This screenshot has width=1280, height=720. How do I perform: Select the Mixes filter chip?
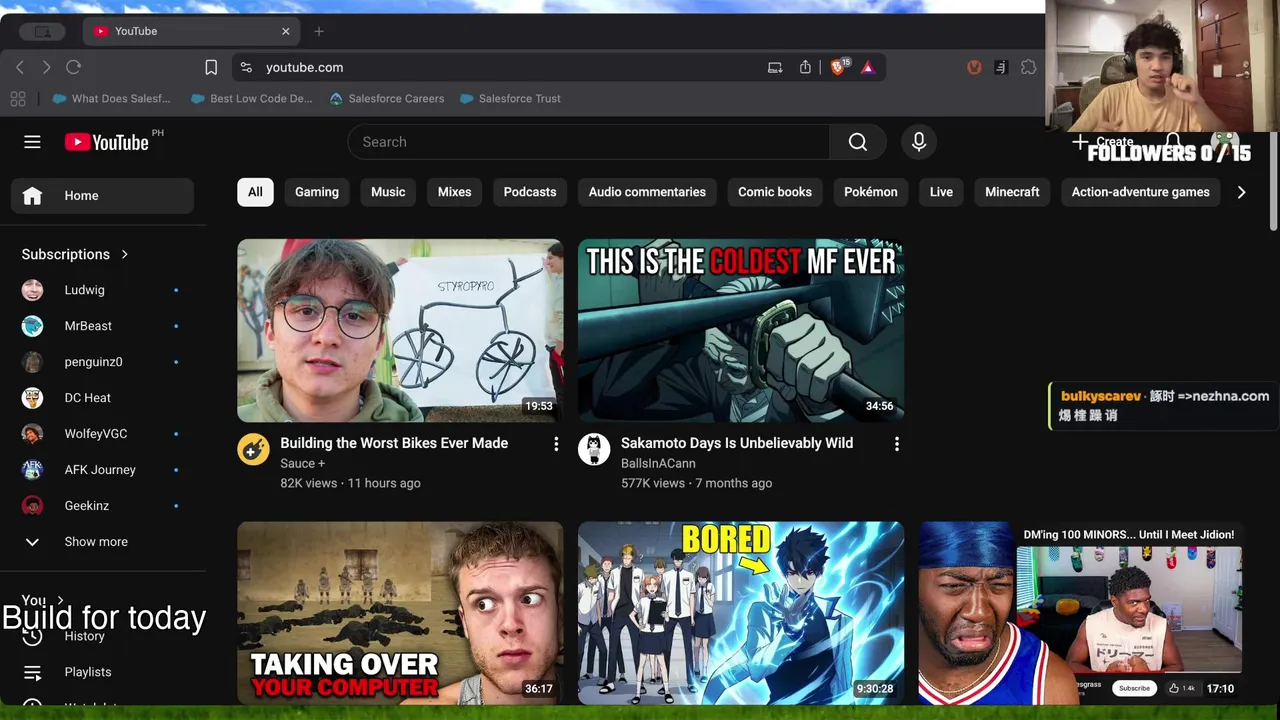coord(454,192)
